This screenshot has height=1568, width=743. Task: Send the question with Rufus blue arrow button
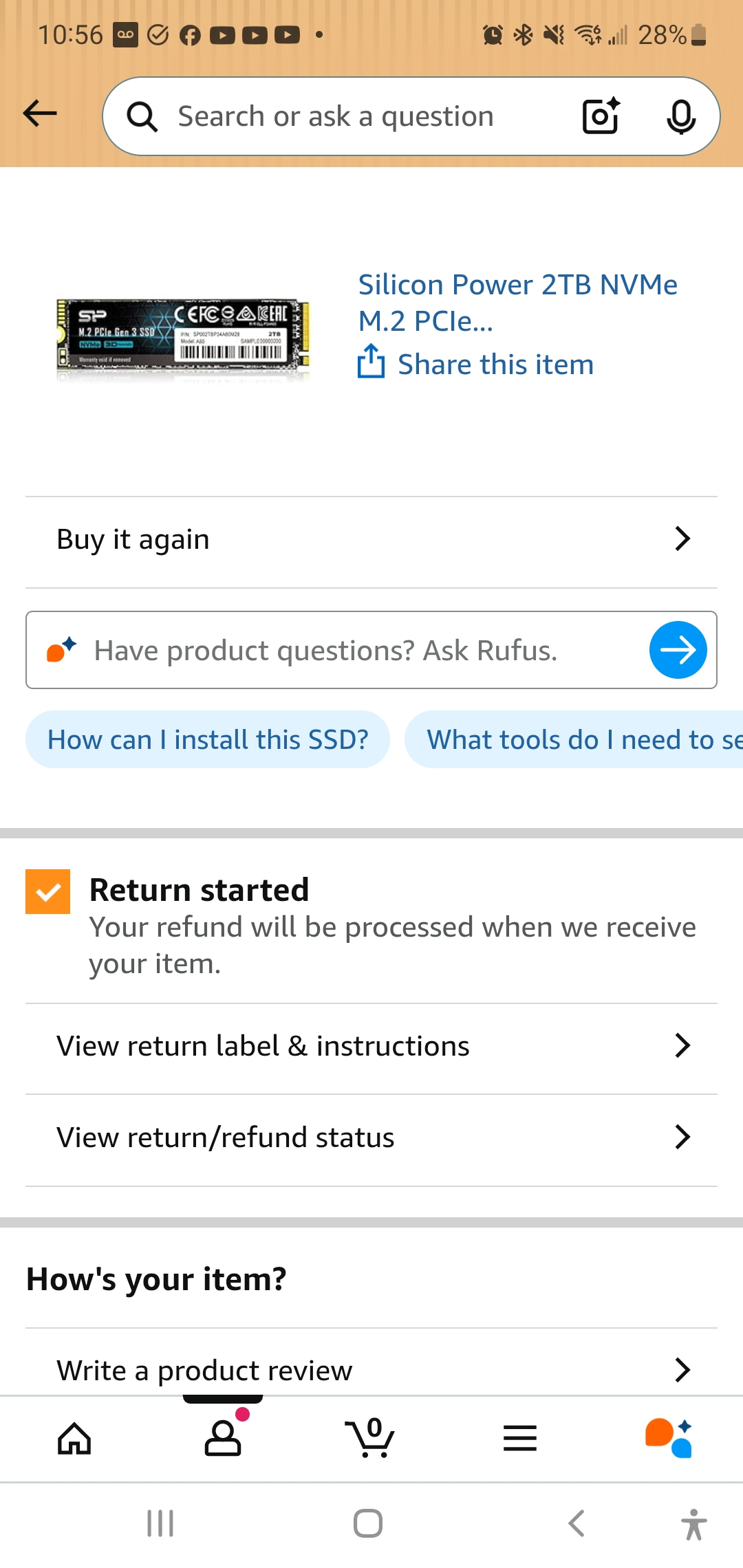[678, 650]
